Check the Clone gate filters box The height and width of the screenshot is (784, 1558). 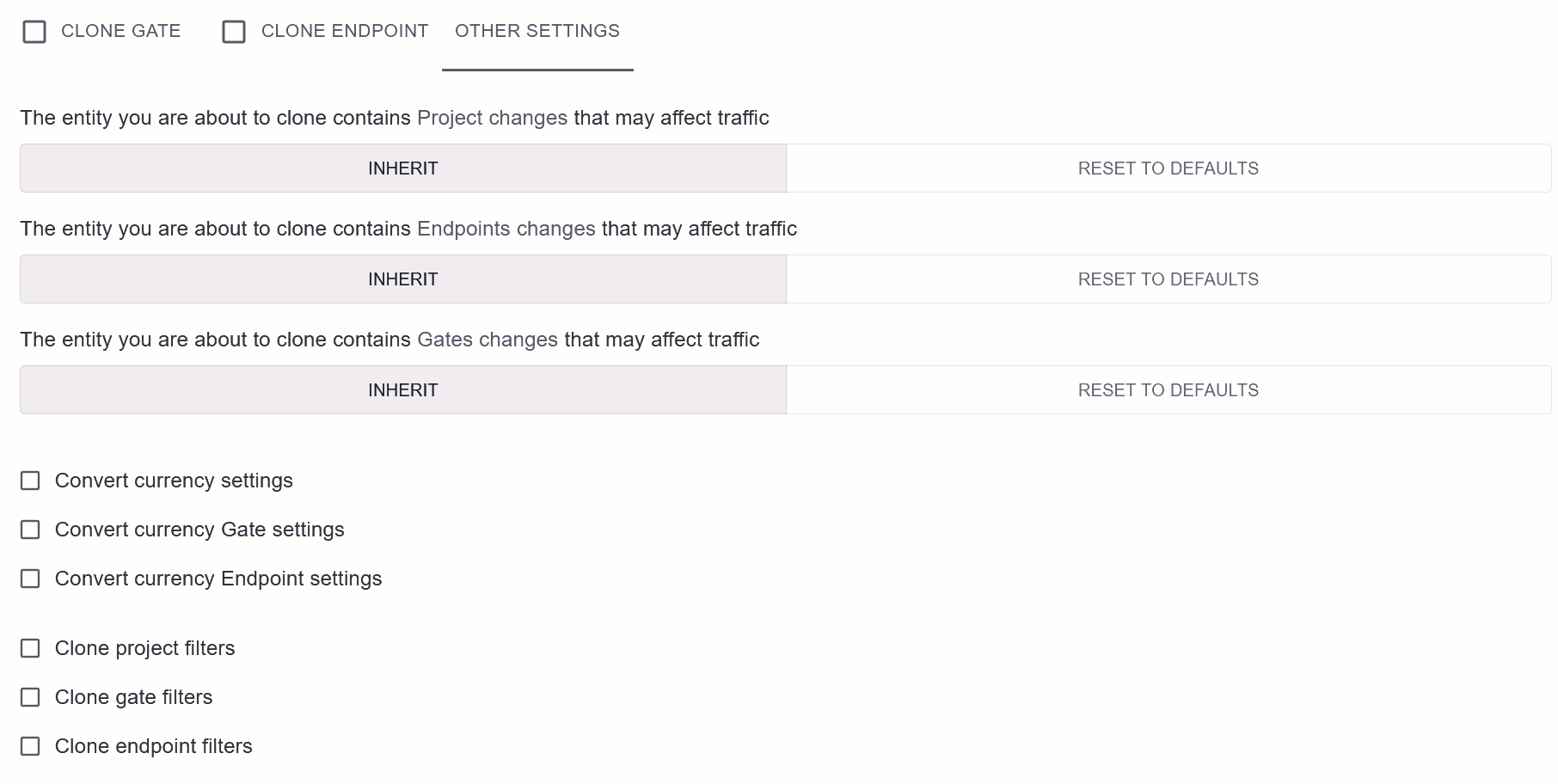(x=30, y=697)
